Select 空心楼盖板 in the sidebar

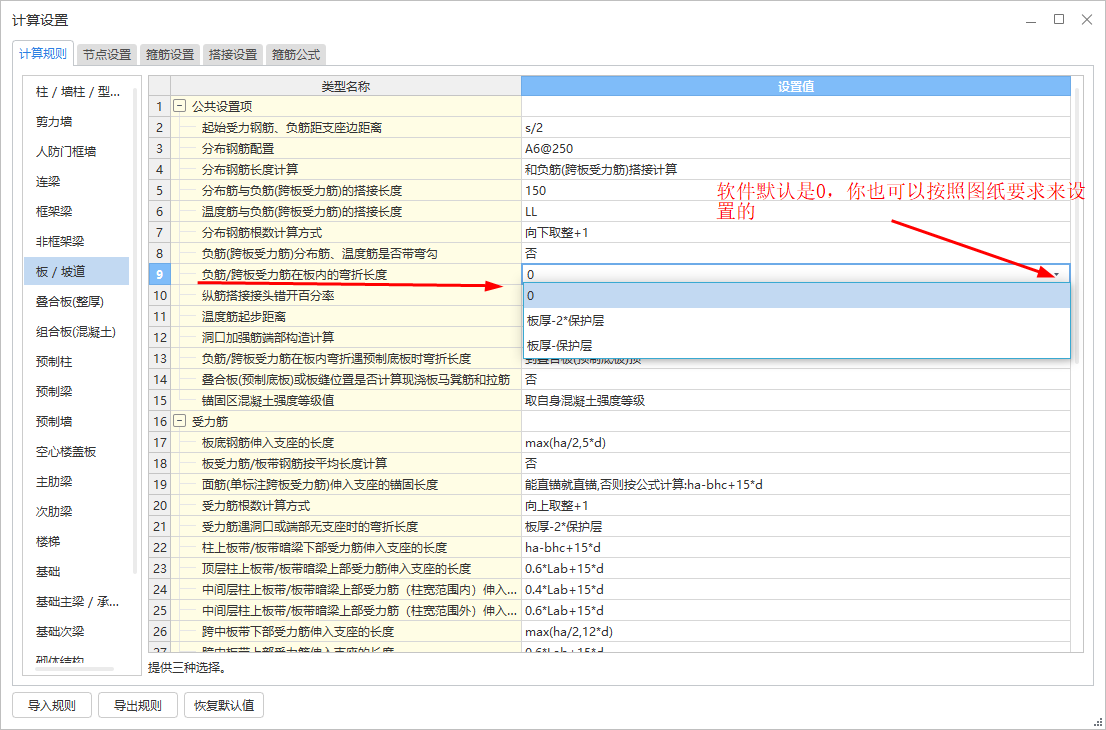coord(77,451)
